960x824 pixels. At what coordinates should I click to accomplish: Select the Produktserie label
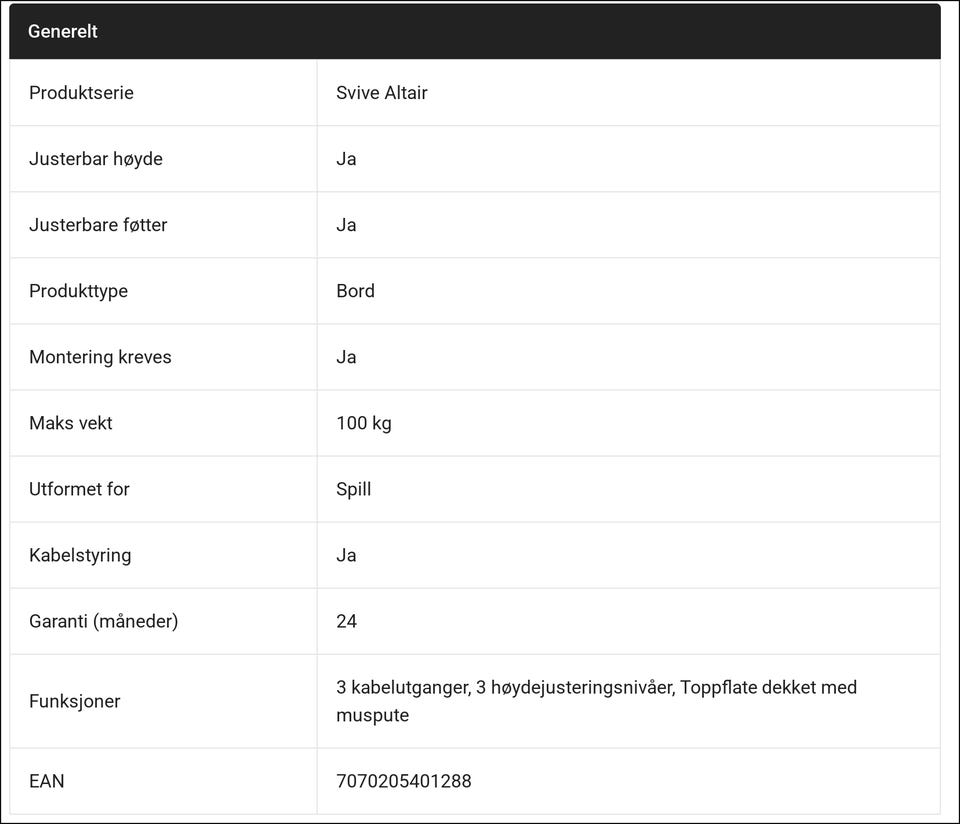[81, 92]
